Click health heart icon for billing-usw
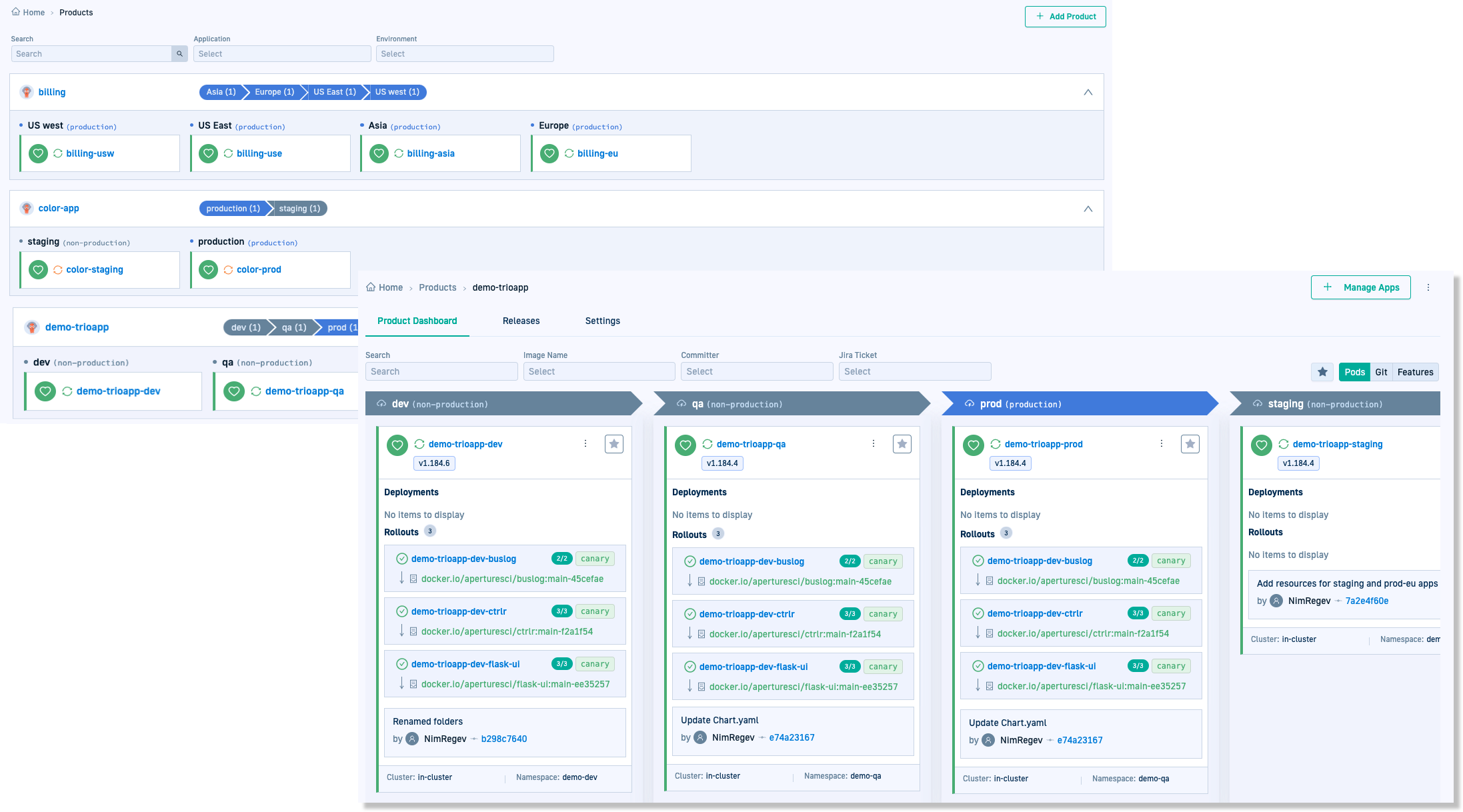The width and height of the screenshot is (1463, 812). (x=38, y=153)
